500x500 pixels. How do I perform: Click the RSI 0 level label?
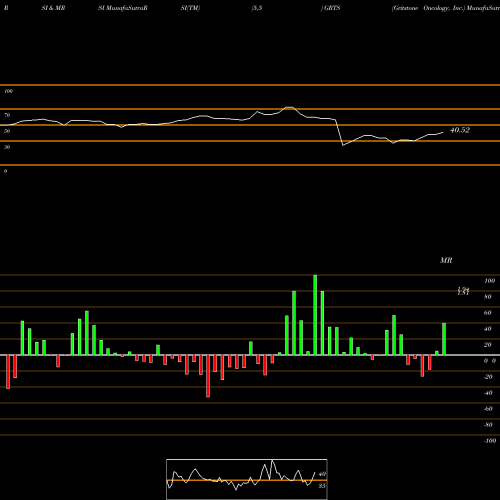5,171
